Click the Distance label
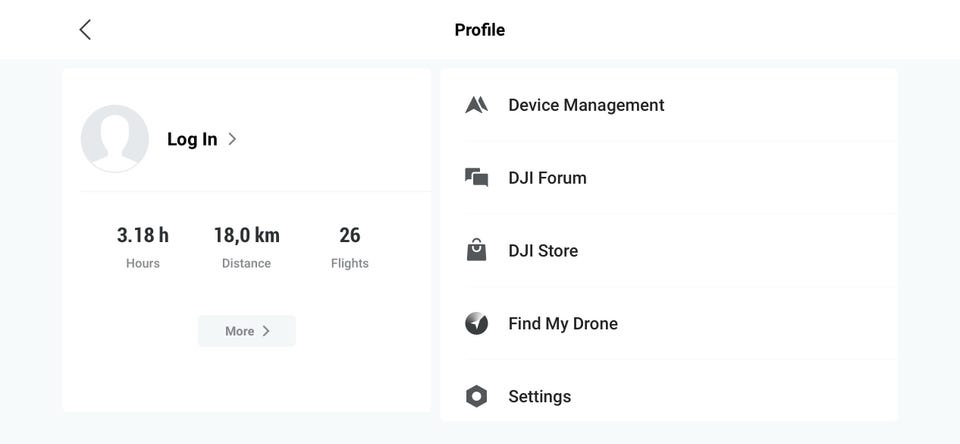The width and height of the screenshot is (960, 444). point(246,263)
